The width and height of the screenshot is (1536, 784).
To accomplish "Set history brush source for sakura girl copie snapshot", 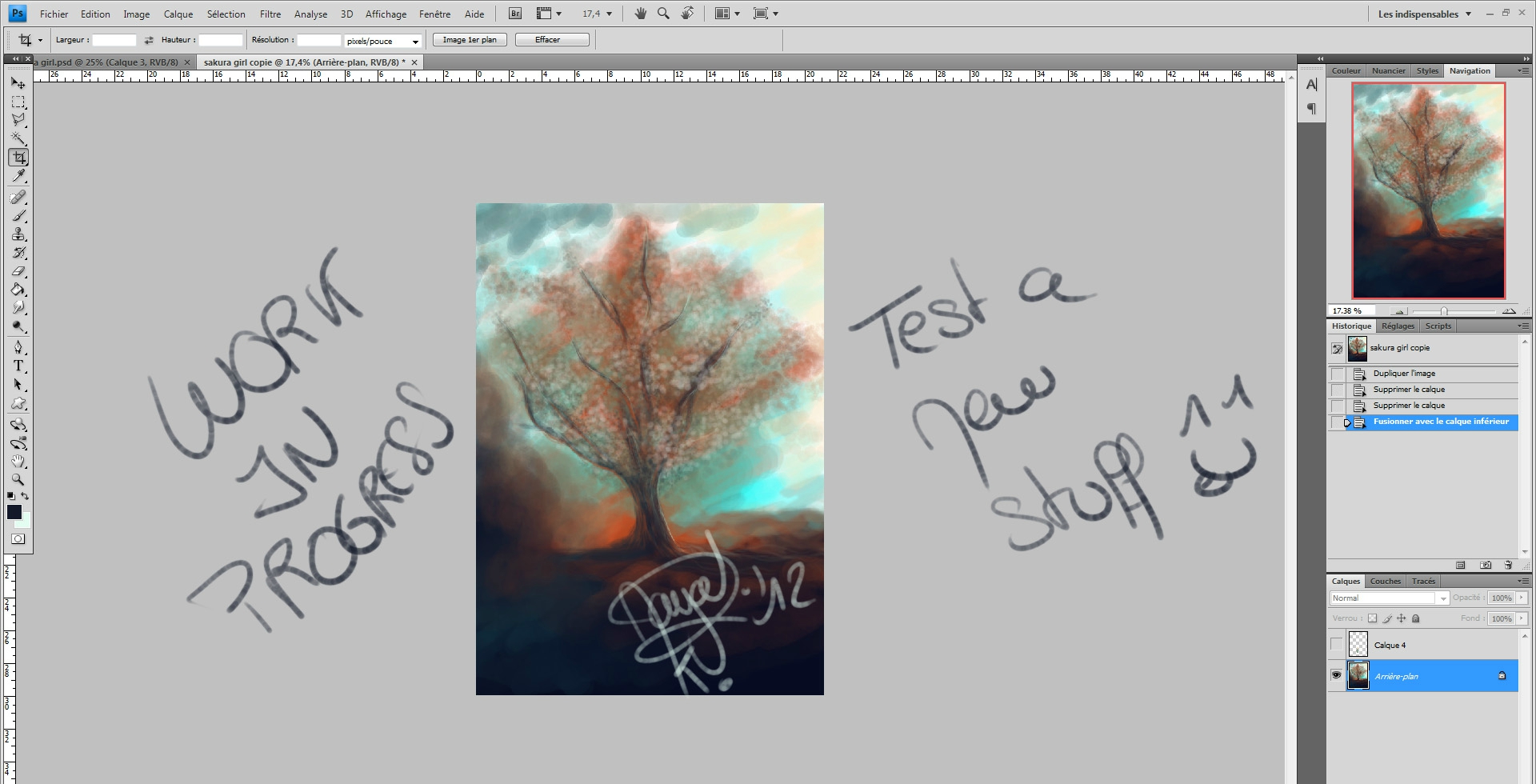I will click(1338, 349).
